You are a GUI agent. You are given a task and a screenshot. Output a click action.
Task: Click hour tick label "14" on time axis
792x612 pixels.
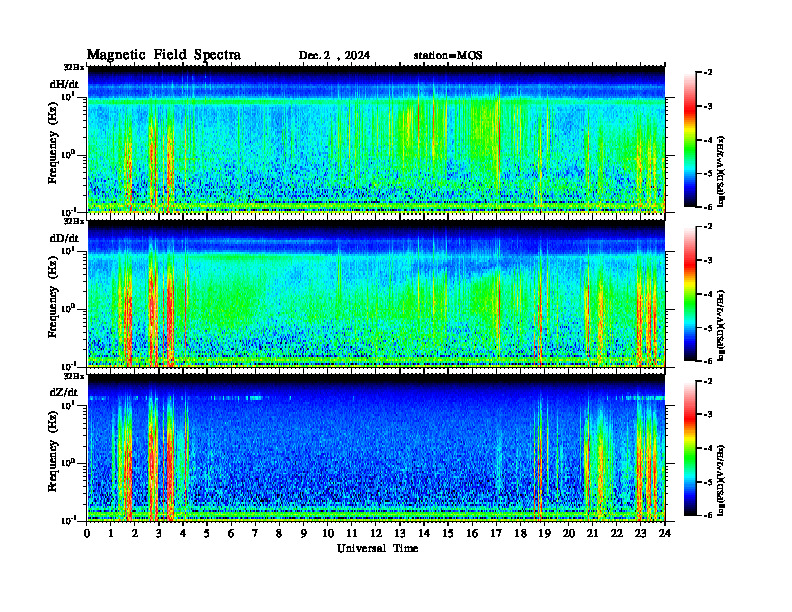tap(424, 533)
